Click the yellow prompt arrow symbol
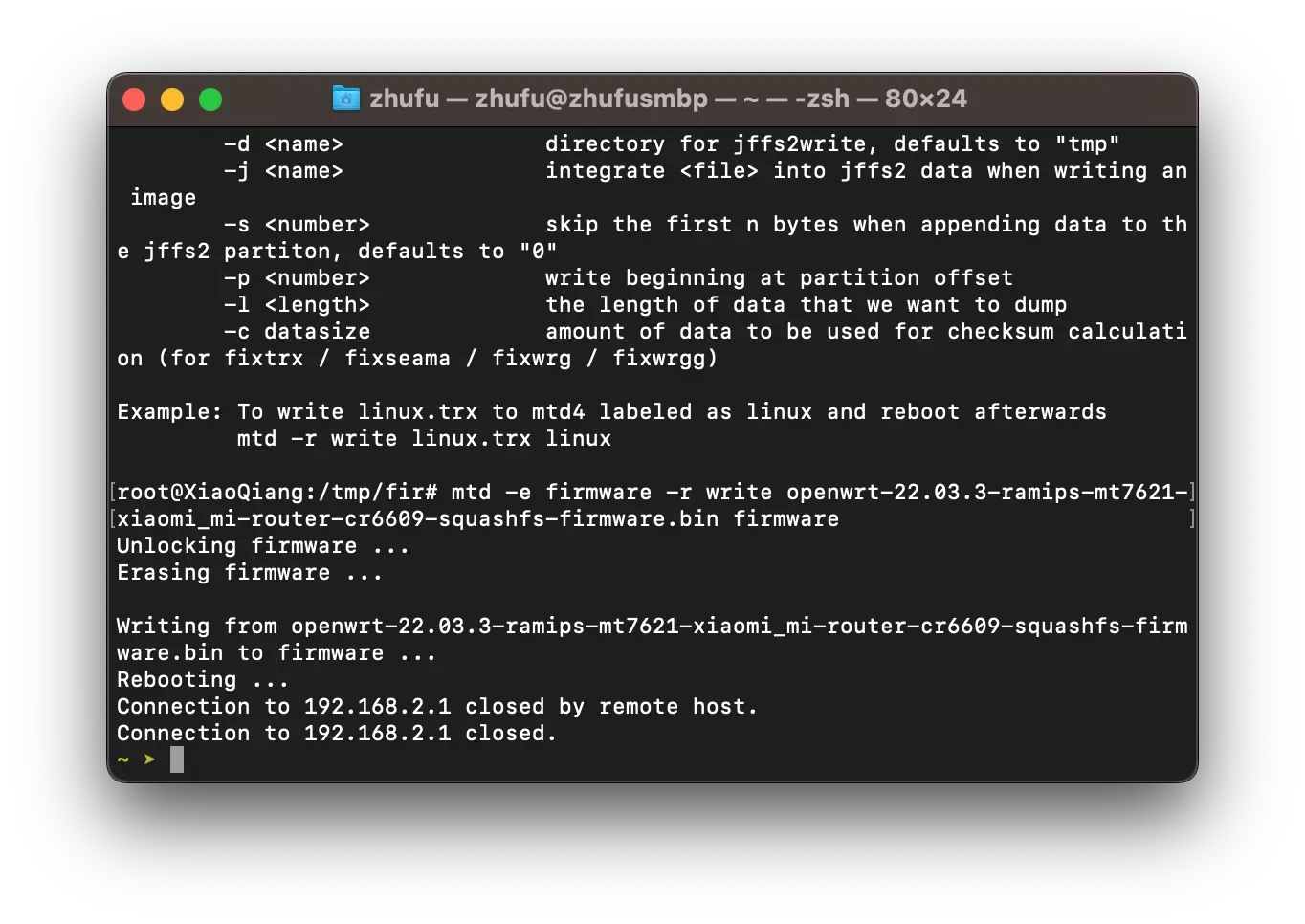Image resolution: width=1305 pixels, height=924 pixels. (x=149, y=759)
